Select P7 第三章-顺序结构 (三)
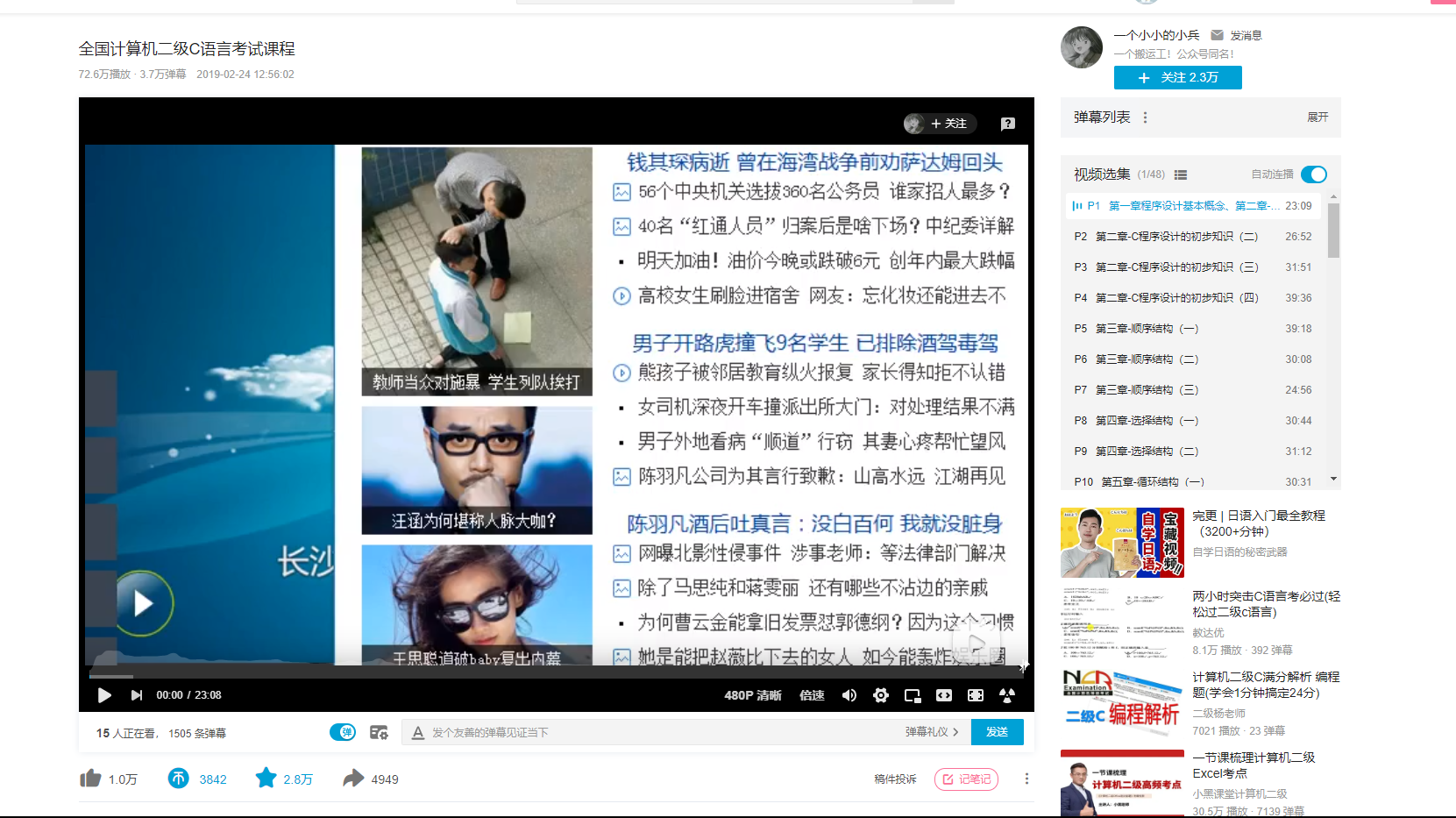Screen dimensions: 1456x818 pyautogui.click(x=1193, y=390)
